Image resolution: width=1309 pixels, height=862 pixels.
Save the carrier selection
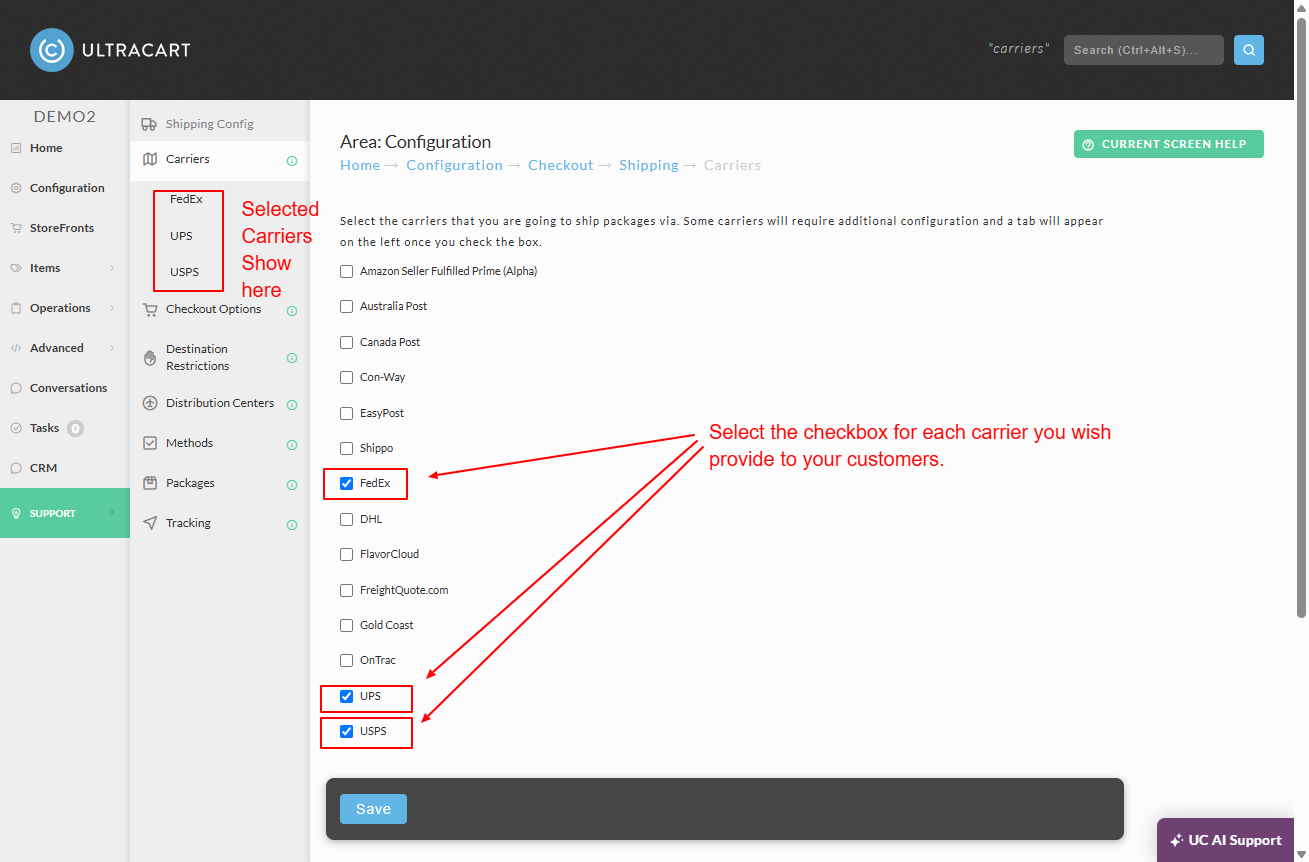tap(373, 809)
